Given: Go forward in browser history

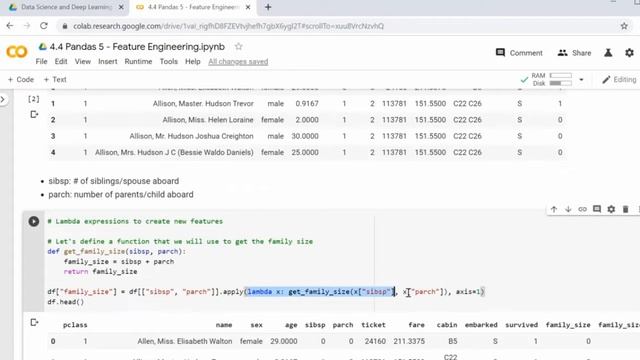Looking at the screenshot, I should (27, 26).
